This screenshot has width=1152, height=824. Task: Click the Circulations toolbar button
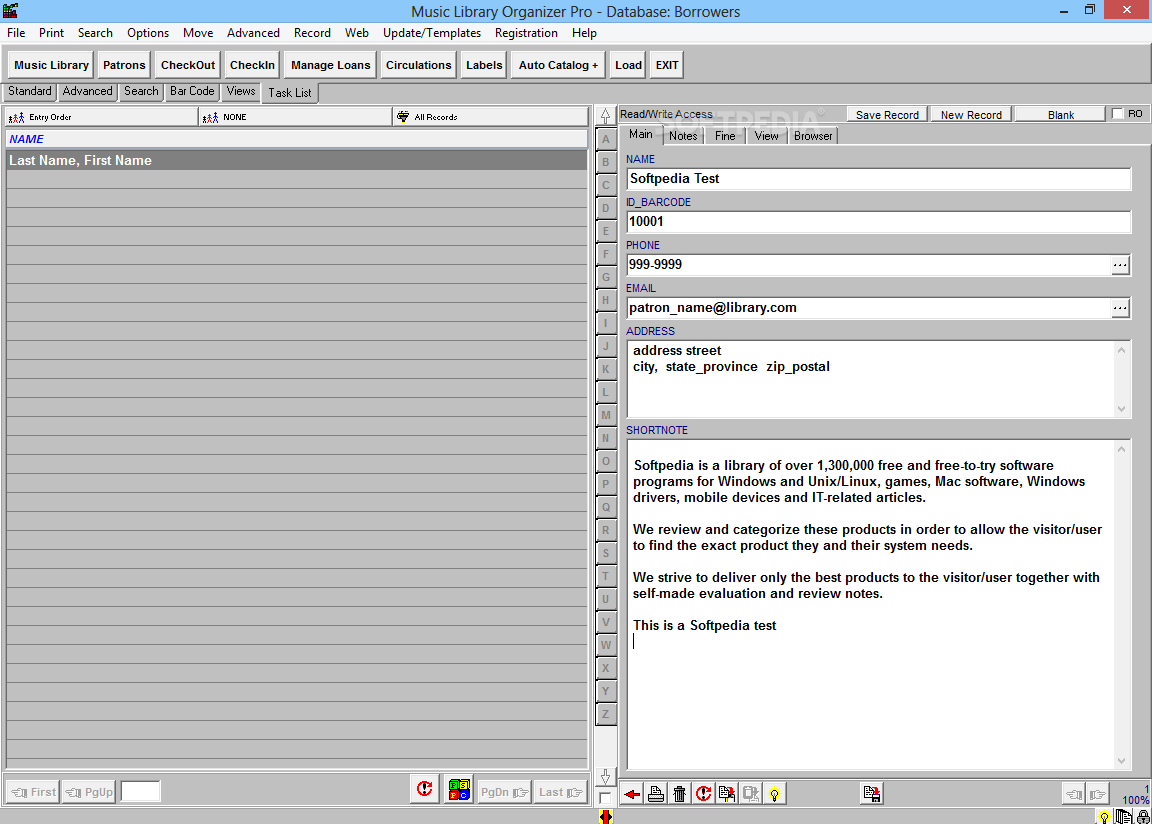419,65
